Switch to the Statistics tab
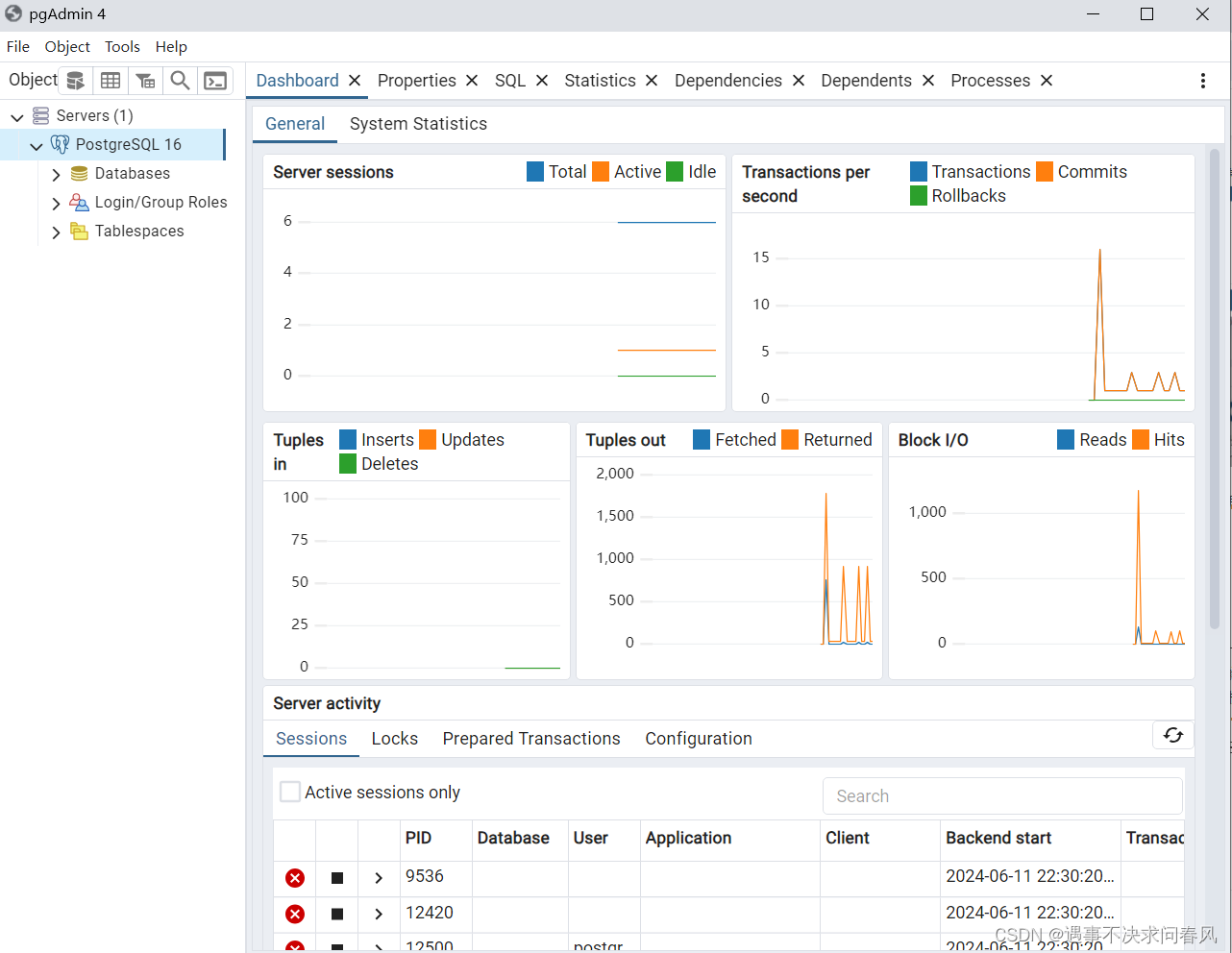The width and height of the screenshot is (1232, 953). 600,81
